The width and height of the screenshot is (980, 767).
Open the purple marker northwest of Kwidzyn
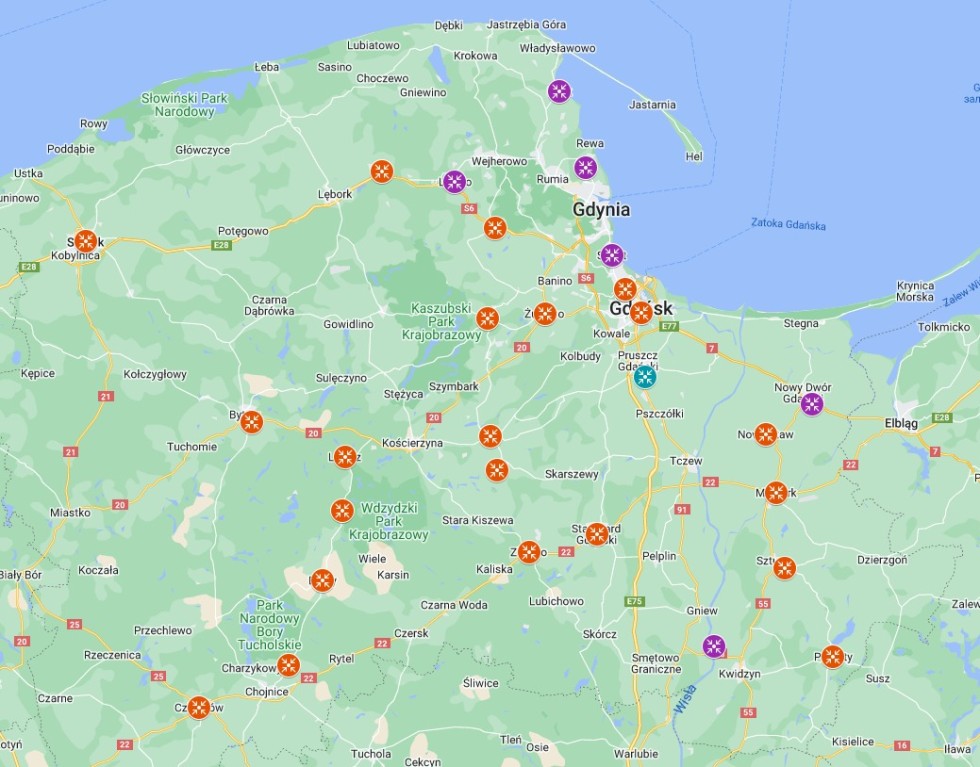(x=714, y=646)
